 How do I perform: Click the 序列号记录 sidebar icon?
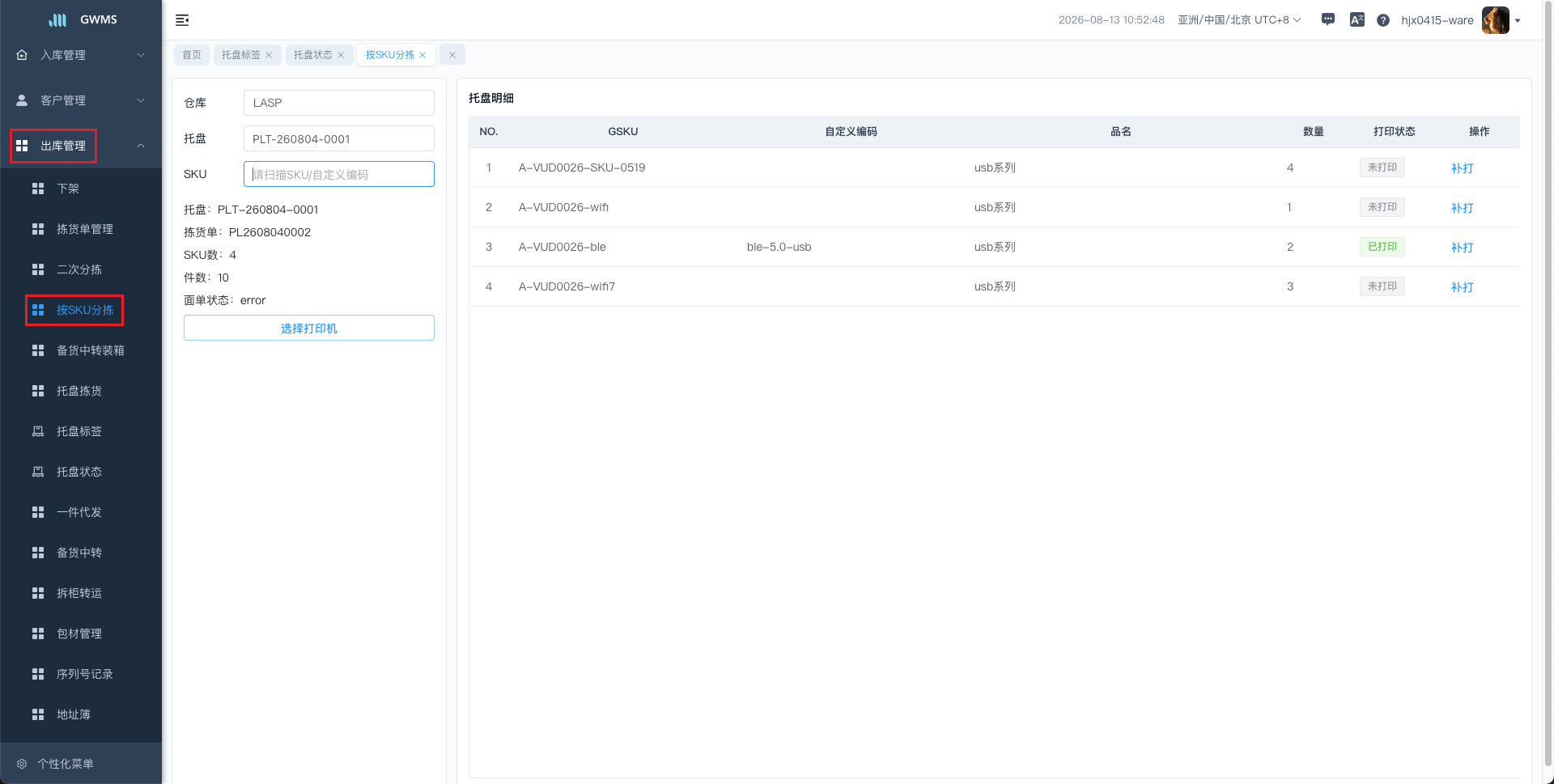[38, 674]
